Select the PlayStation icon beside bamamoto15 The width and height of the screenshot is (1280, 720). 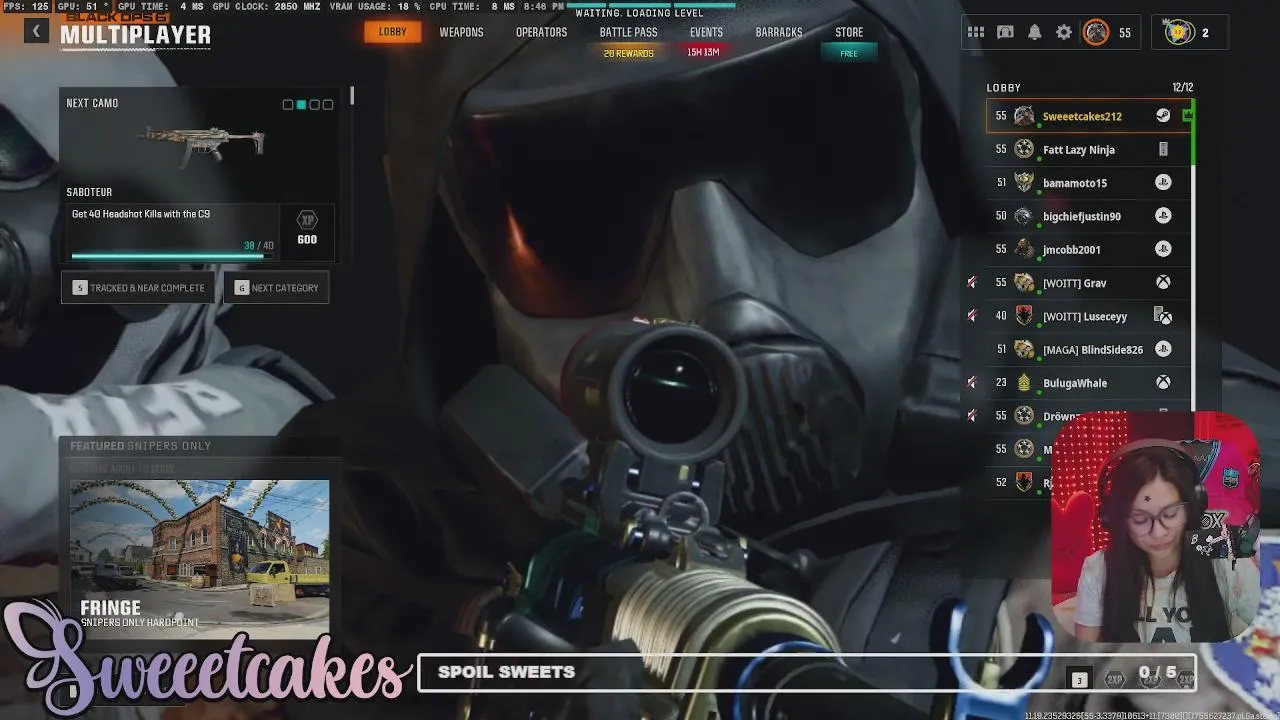pyautogui.click(x=1163, y=183)
